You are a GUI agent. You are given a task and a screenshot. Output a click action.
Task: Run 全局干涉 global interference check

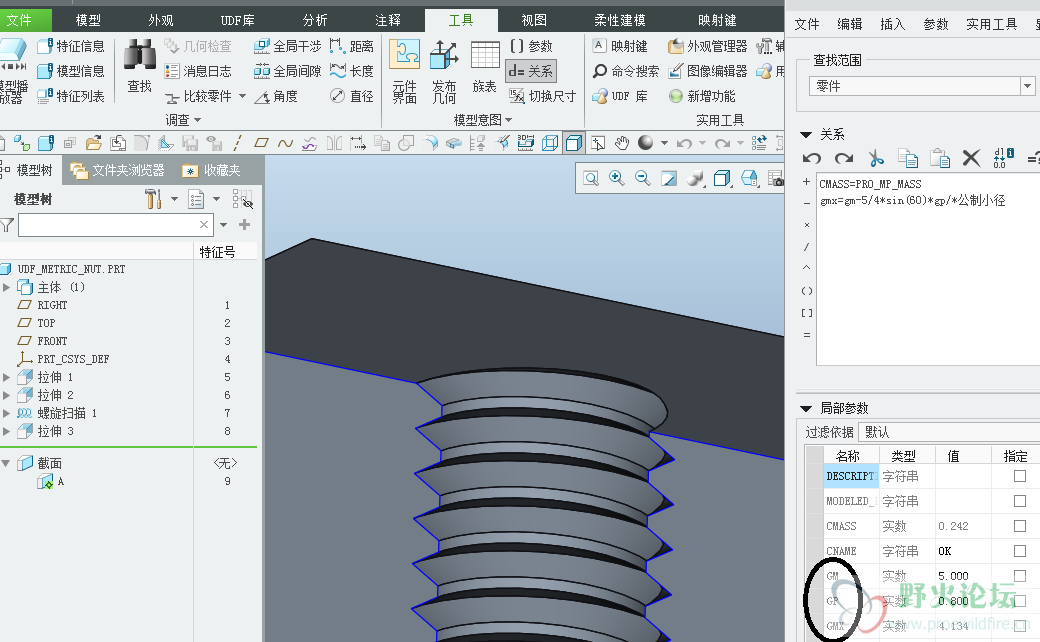pos(287,46)
